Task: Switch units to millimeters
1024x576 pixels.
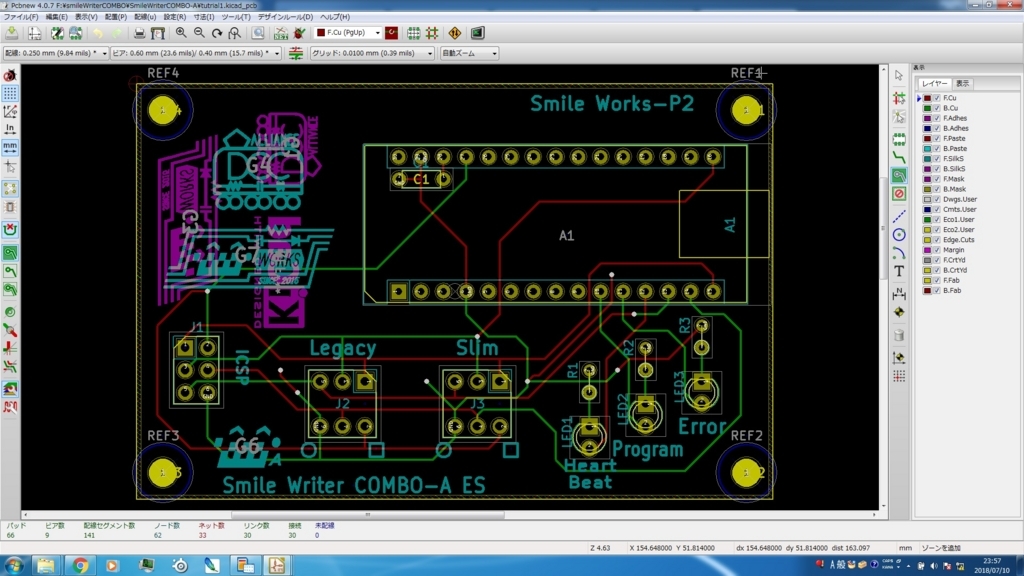Action: 10,147
